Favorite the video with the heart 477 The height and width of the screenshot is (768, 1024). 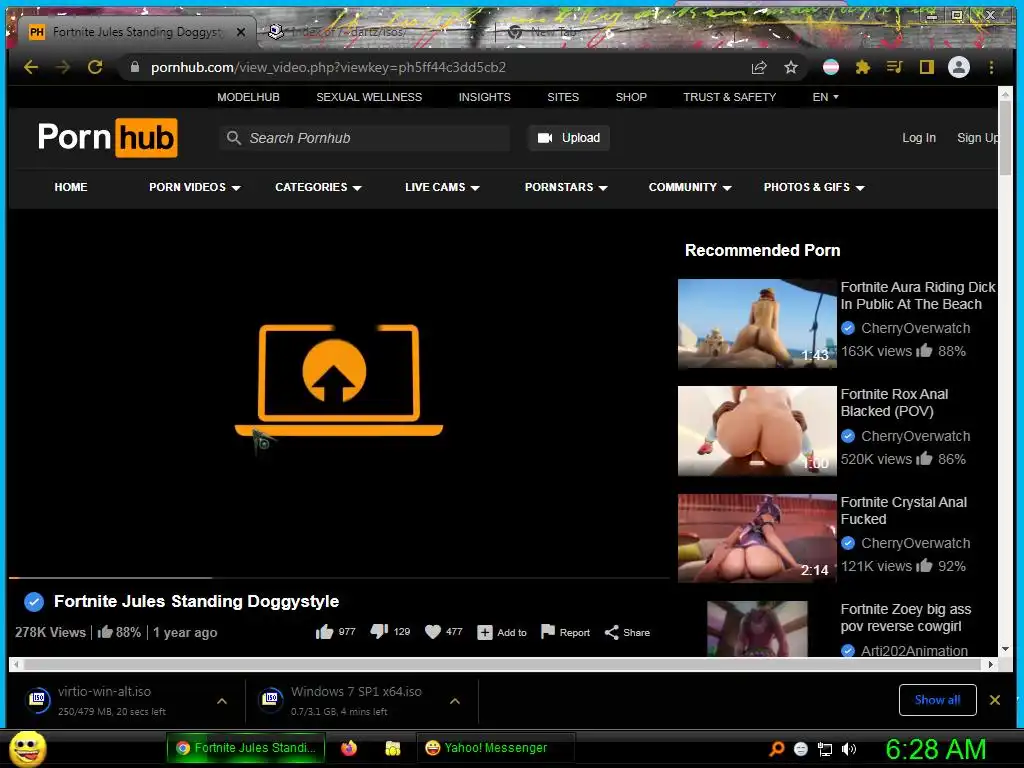444,632
